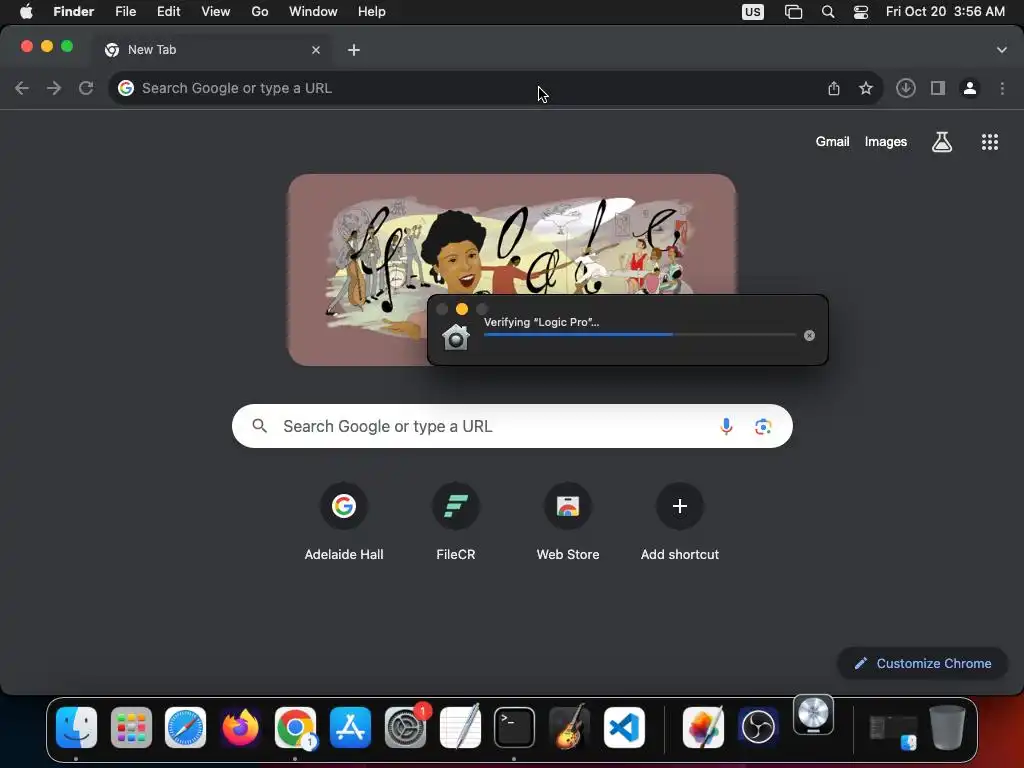Open TextEdit from the Dock

click(x=460, y=727)
